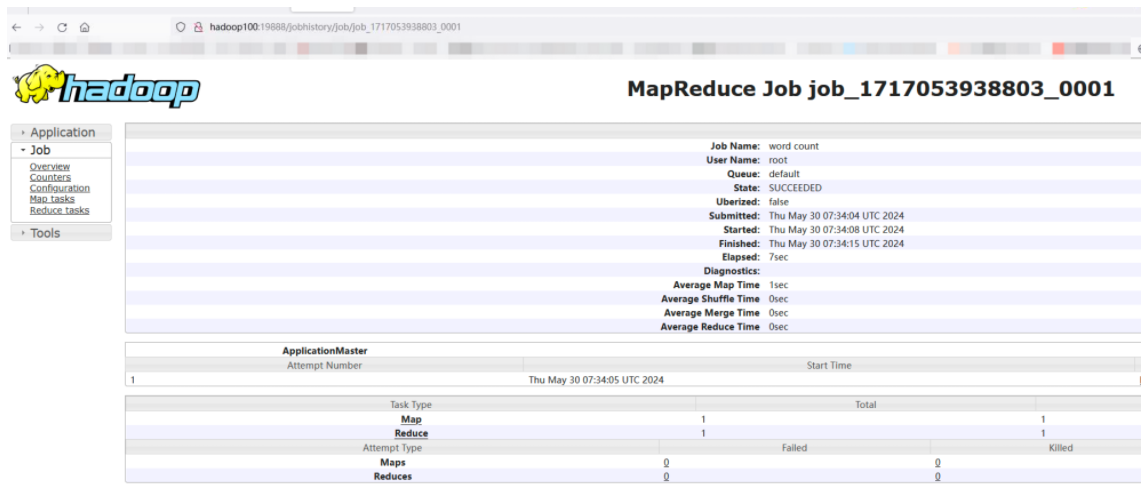Open the Overview link in sidebar

[49, 167]
